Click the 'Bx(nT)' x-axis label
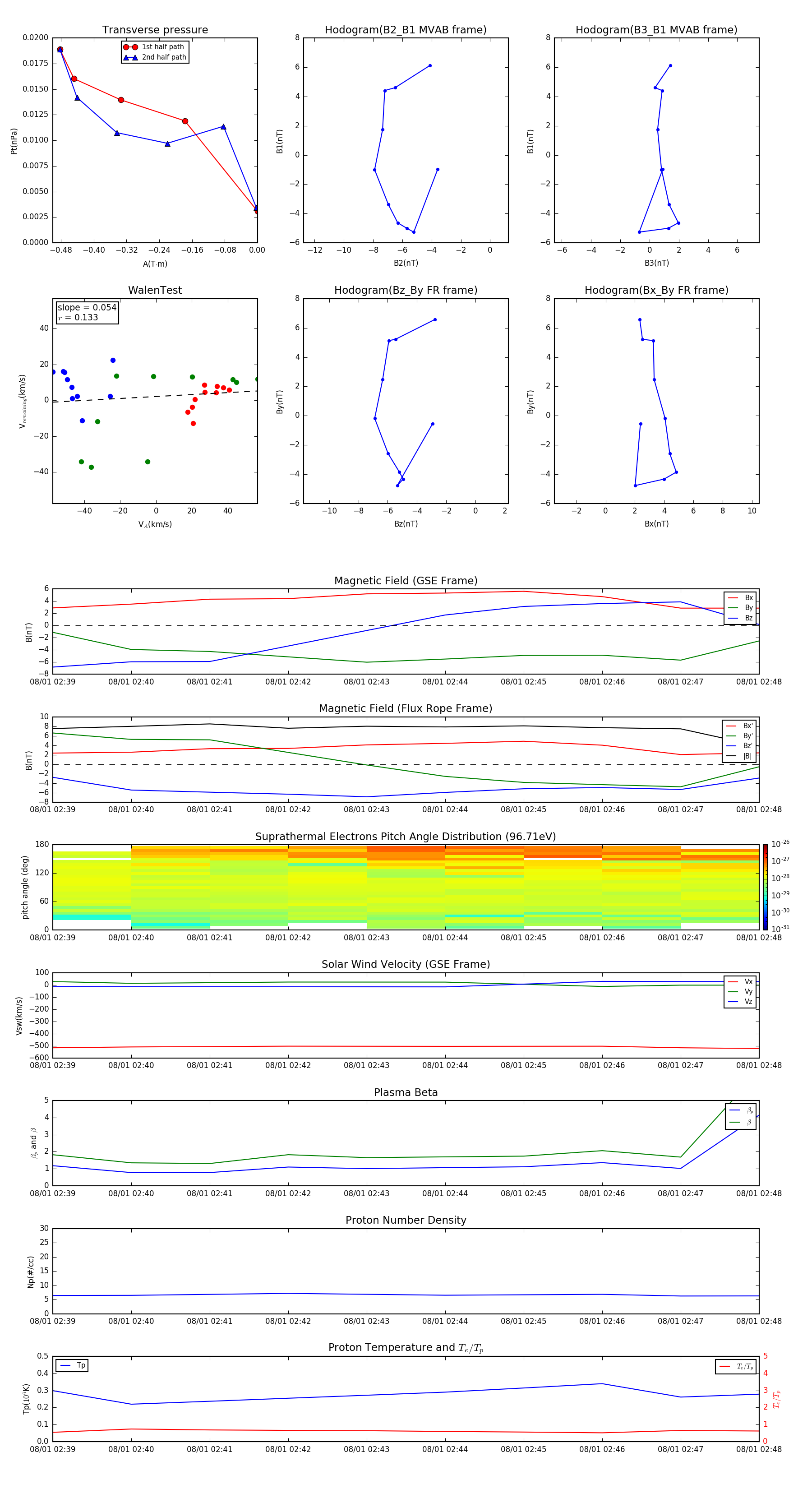This screenshot has height=1489, width=812. [656, 524]
